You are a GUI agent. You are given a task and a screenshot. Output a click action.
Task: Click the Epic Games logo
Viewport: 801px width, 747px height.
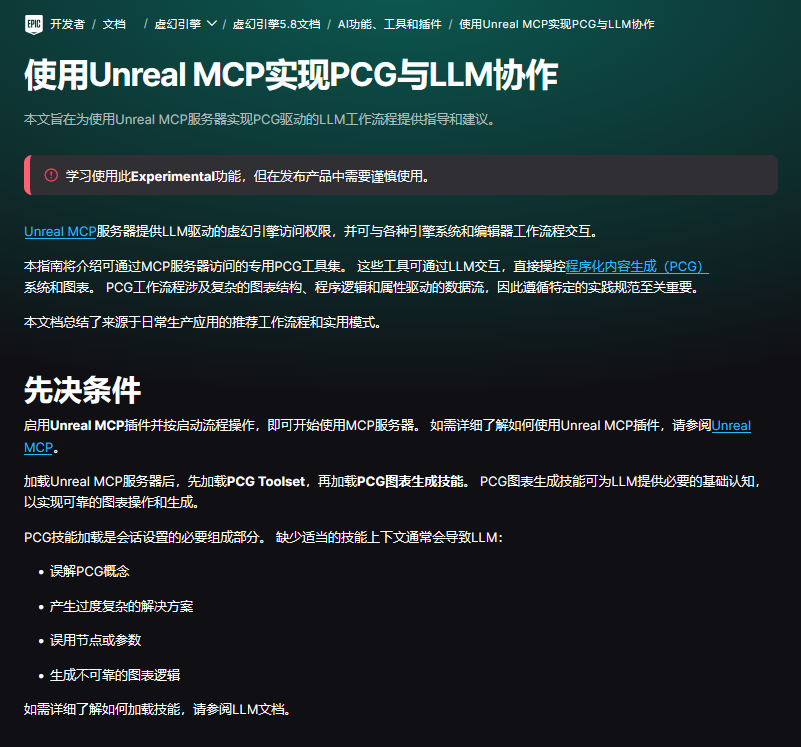tap(34, 24)
